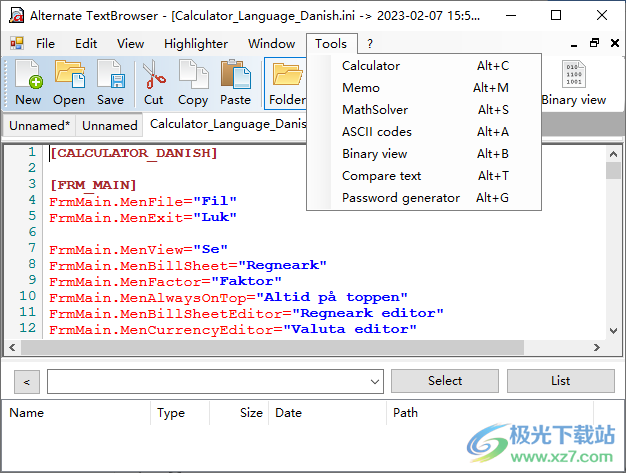626x473 pixels.
Task: Click the [CALCULATOR_DANISH] section line
Action: pyautogui.click(x=133, y=153)
